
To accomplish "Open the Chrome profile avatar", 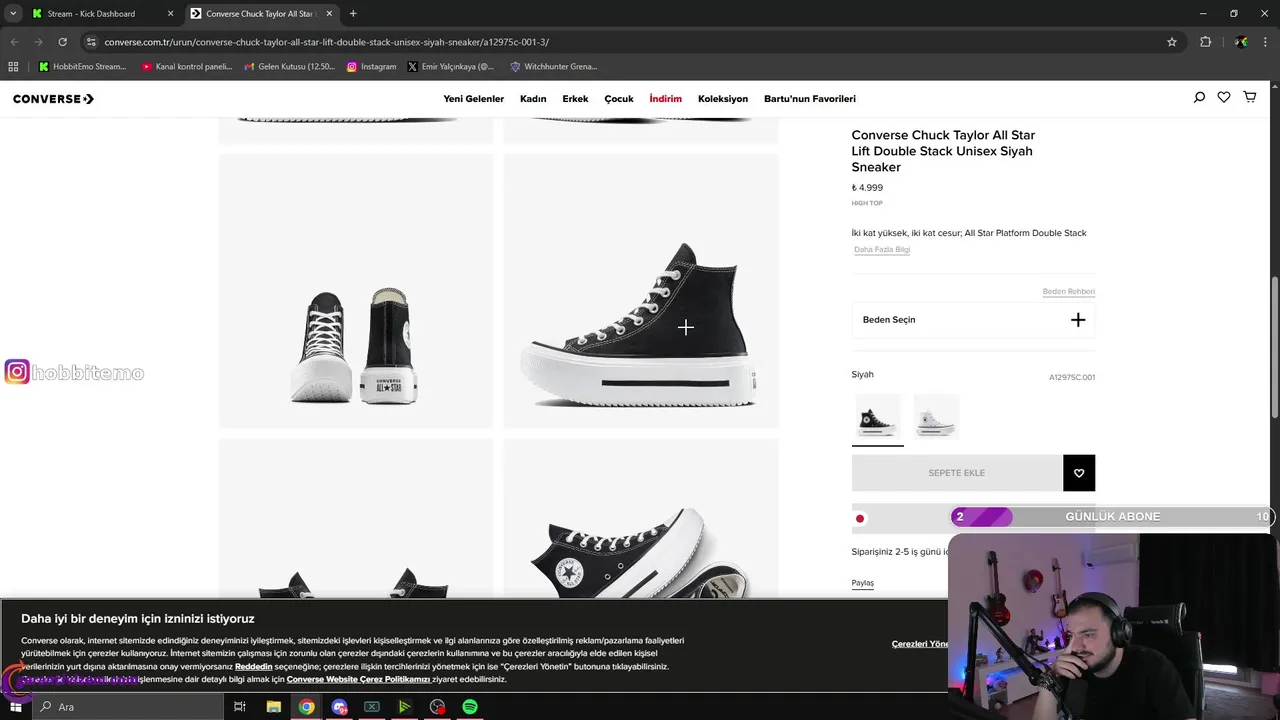I will pos(1241,42).
